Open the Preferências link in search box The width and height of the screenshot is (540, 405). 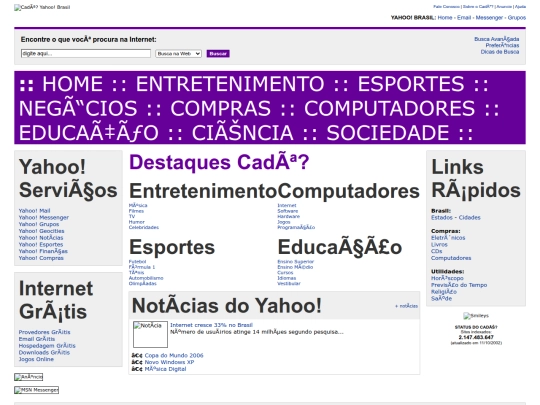coord(502,45)
